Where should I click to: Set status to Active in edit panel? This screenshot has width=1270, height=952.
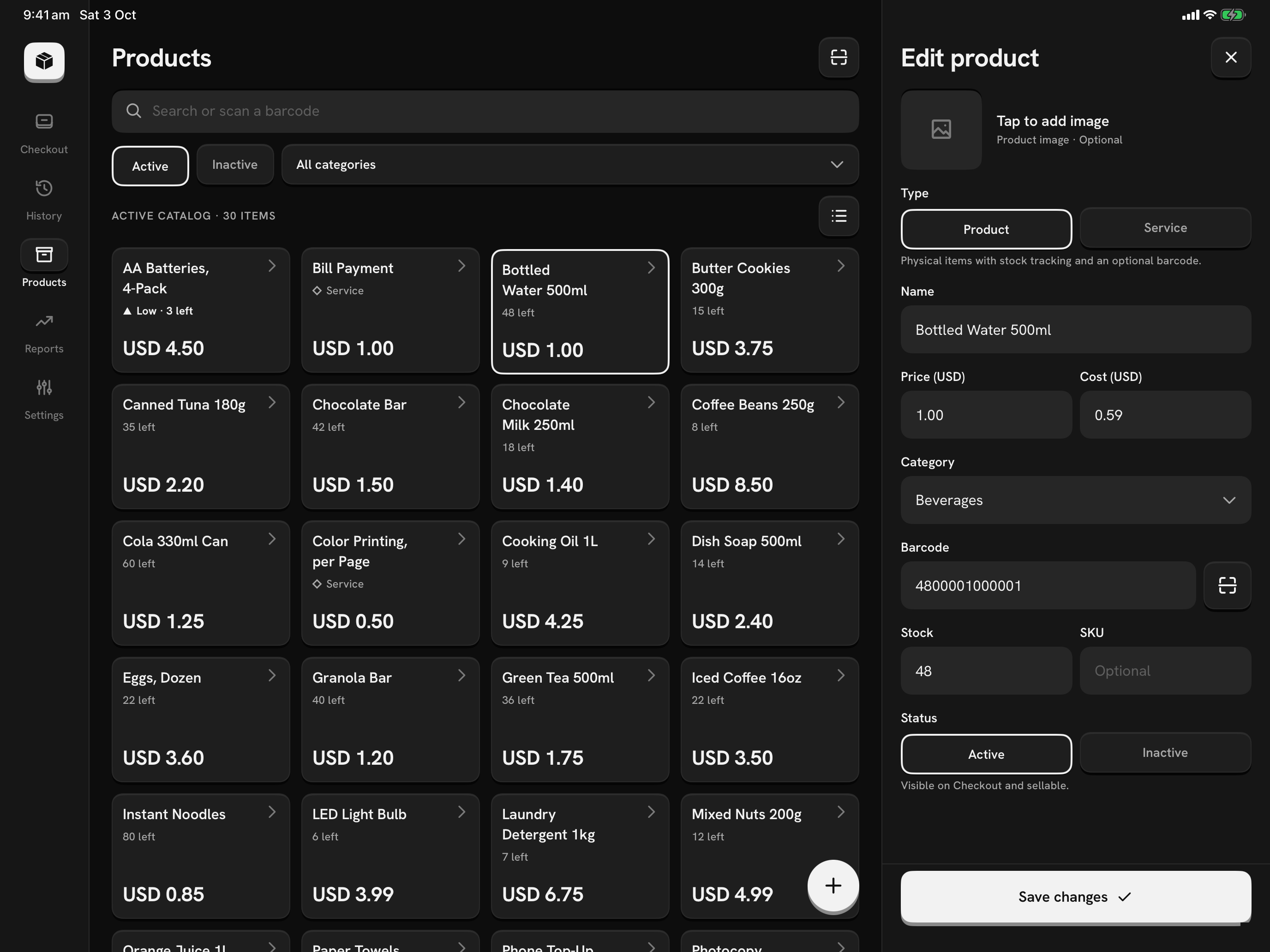click(986, 754)
